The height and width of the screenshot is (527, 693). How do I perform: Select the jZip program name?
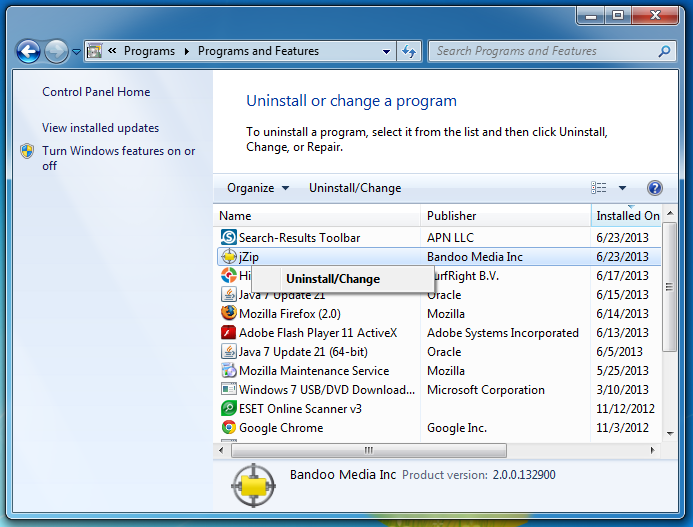coord(249,257)
